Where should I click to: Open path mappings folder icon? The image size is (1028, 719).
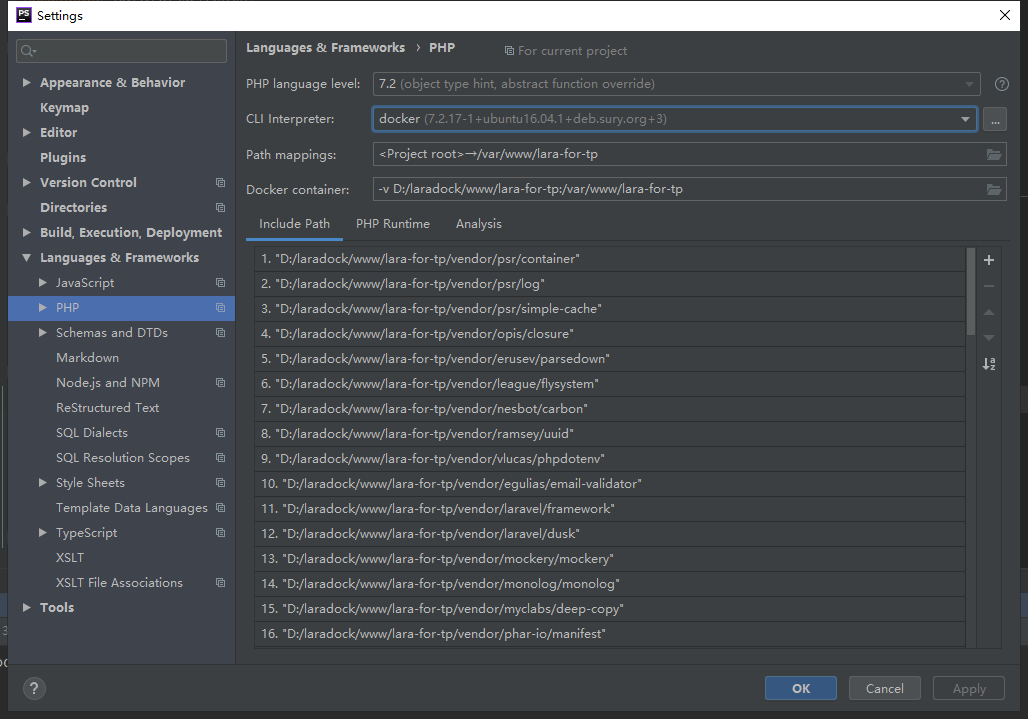994,155
